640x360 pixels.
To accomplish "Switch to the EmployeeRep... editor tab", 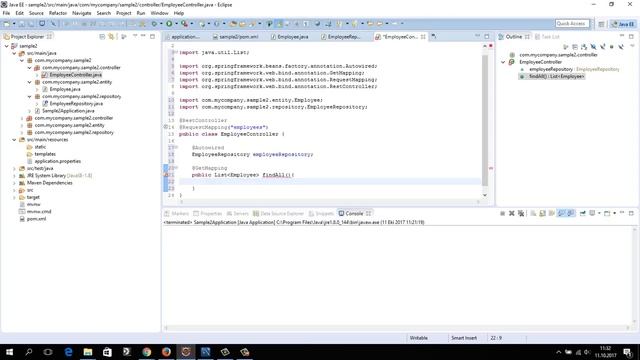I will coord(341,37).
